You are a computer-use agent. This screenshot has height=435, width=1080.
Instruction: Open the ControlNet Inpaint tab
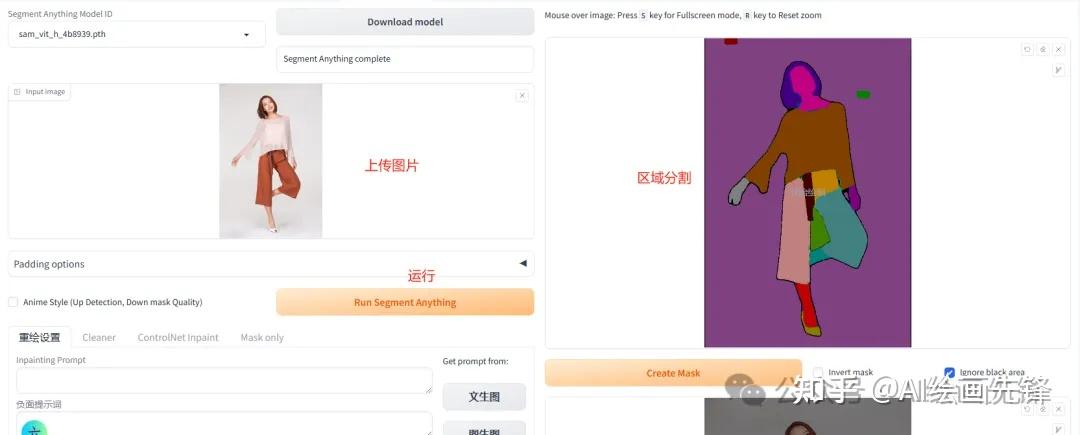tap(178, 337)
